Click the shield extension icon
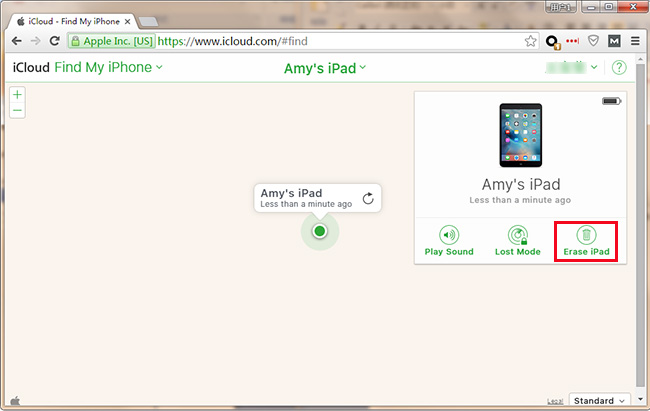This screenshot has height=411, width=650. click(593, 41)
